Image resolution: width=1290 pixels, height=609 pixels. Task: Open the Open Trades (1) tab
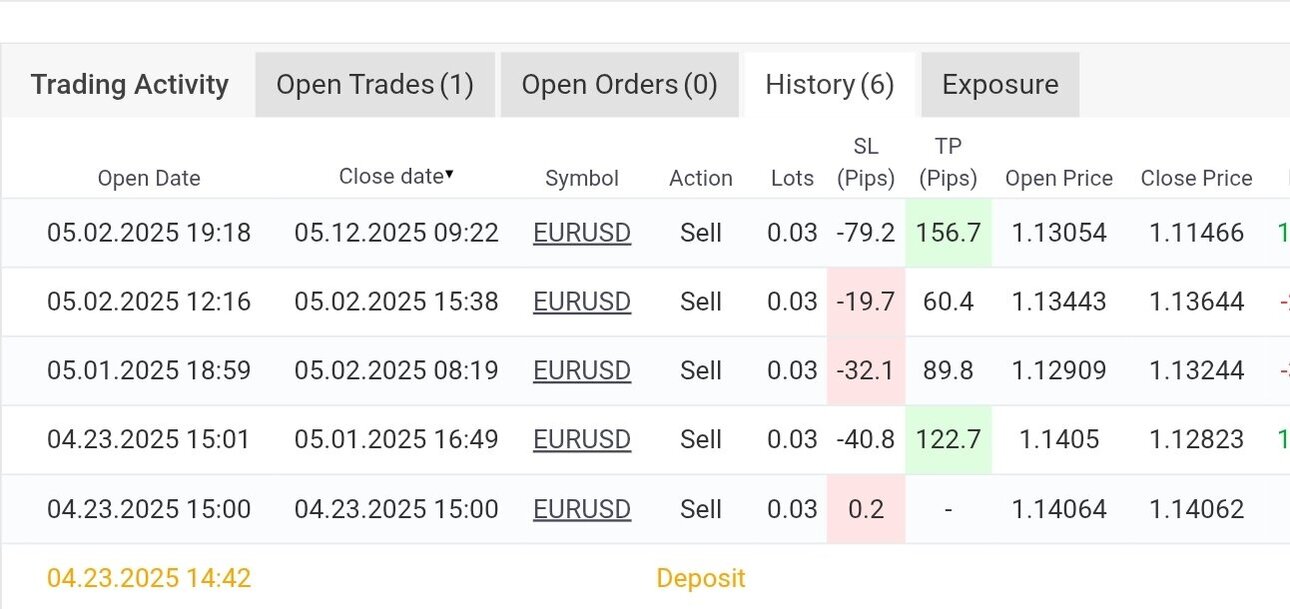[x=375, y=85]
